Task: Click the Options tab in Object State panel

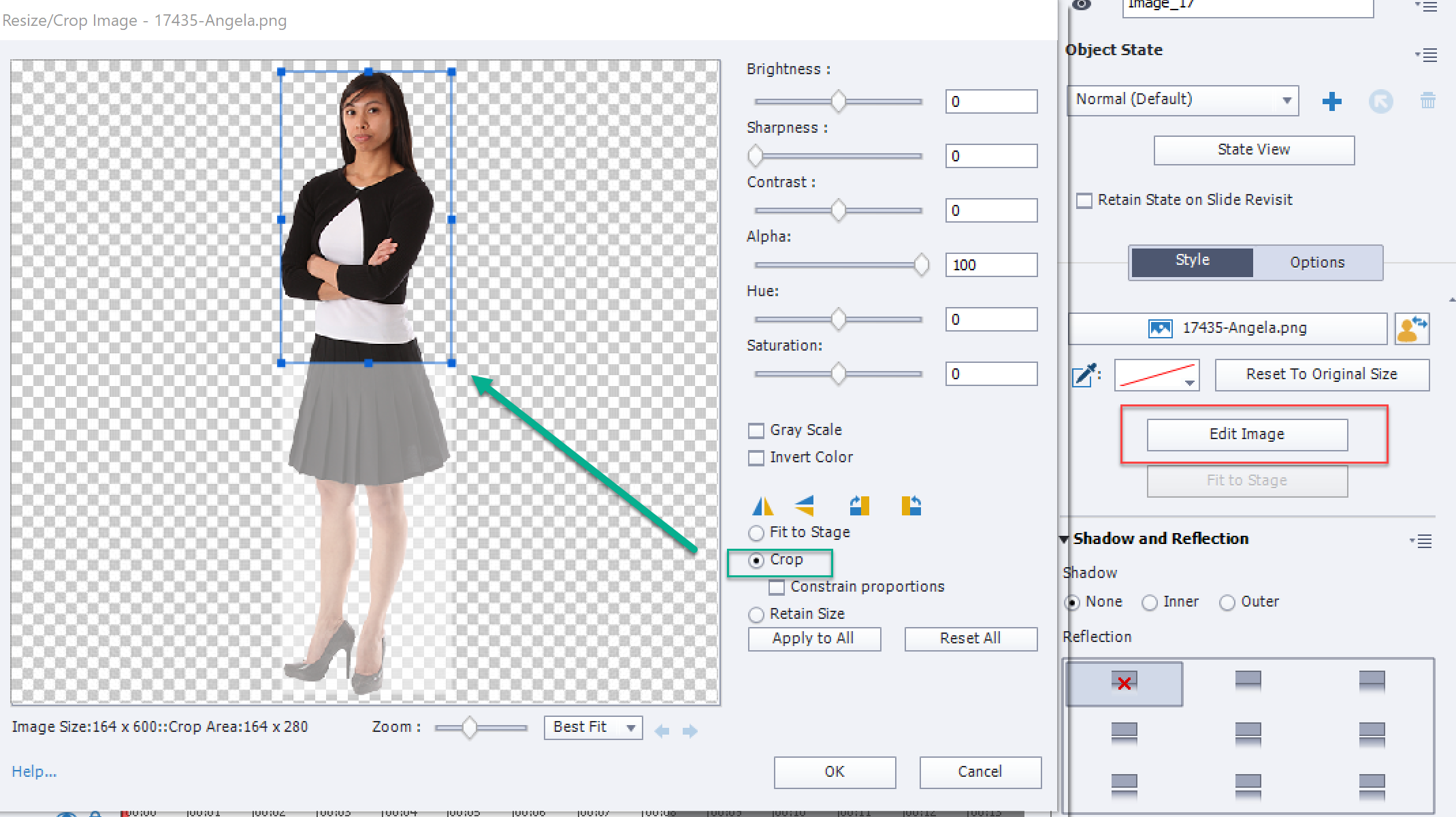Action: pyautogui.click(x=1316, y=261)
